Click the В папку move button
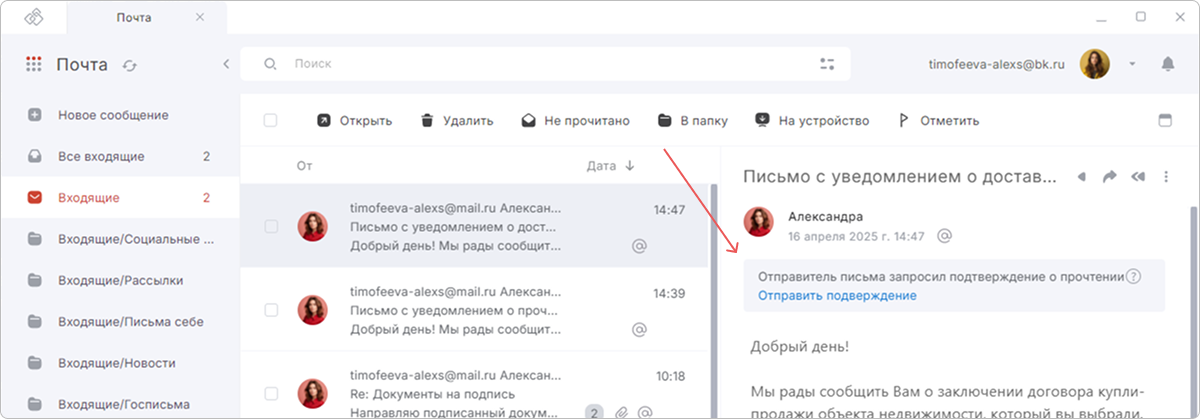The width and height of the screenshot is (1200, 419). click(x=692, y=121)
